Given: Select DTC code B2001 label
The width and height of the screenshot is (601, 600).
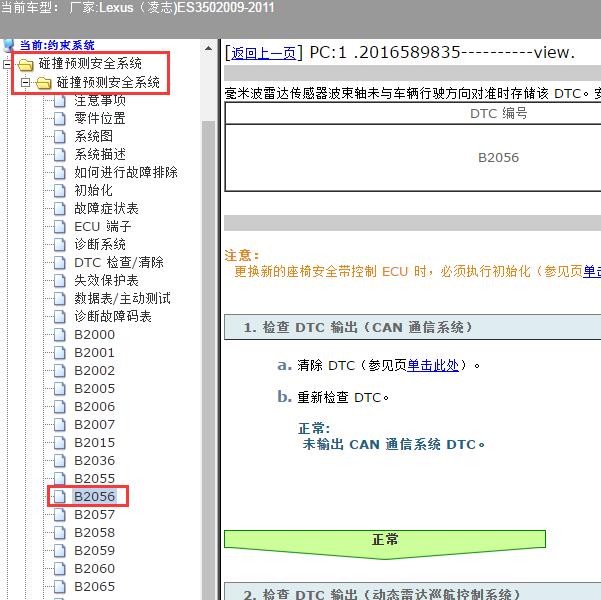Looking at the screenshot, I should pyautogui.click(x=95, y=352).
